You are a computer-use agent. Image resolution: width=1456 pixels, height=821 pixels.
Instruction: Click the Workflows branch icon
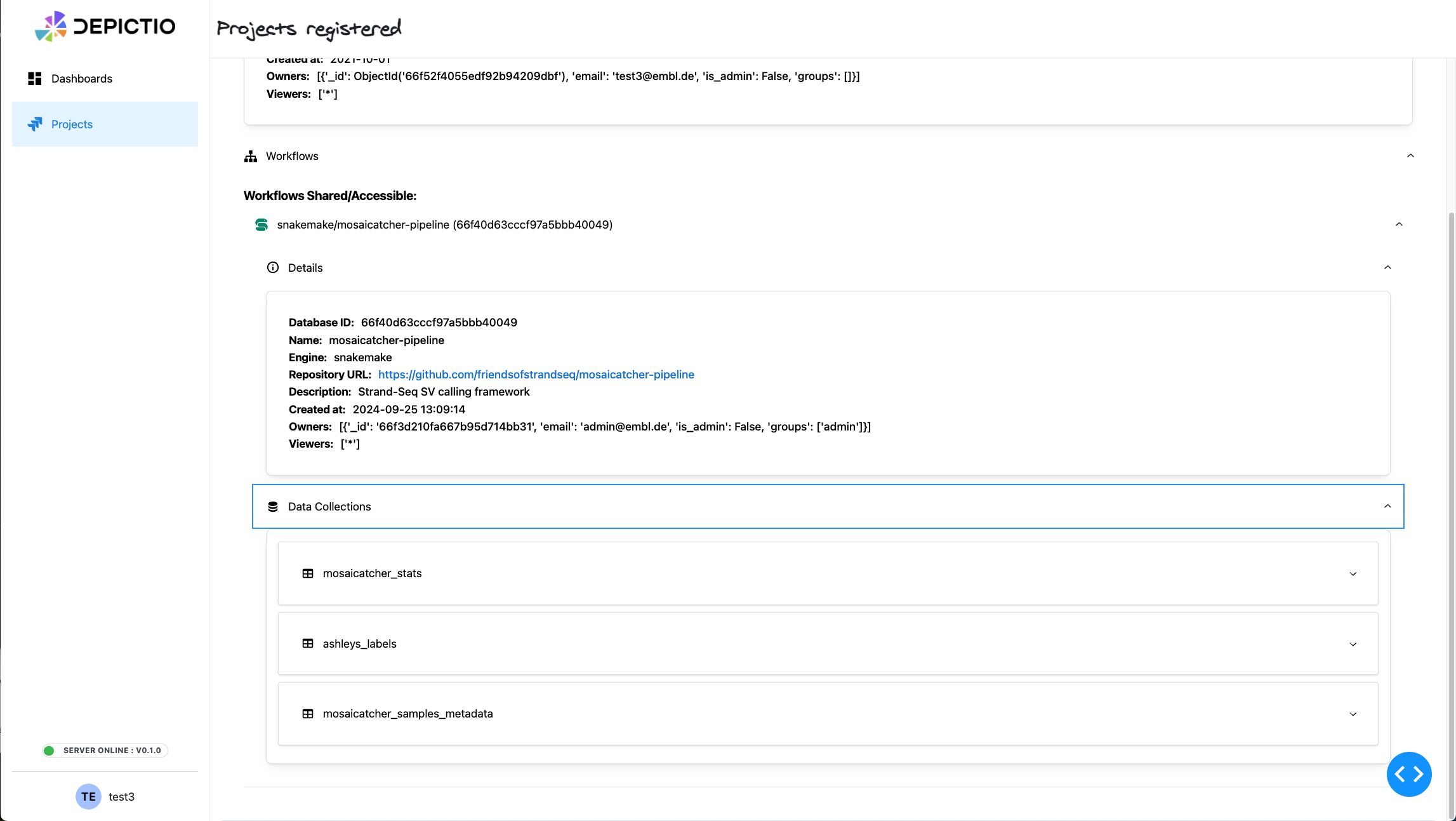click(250, 156)
